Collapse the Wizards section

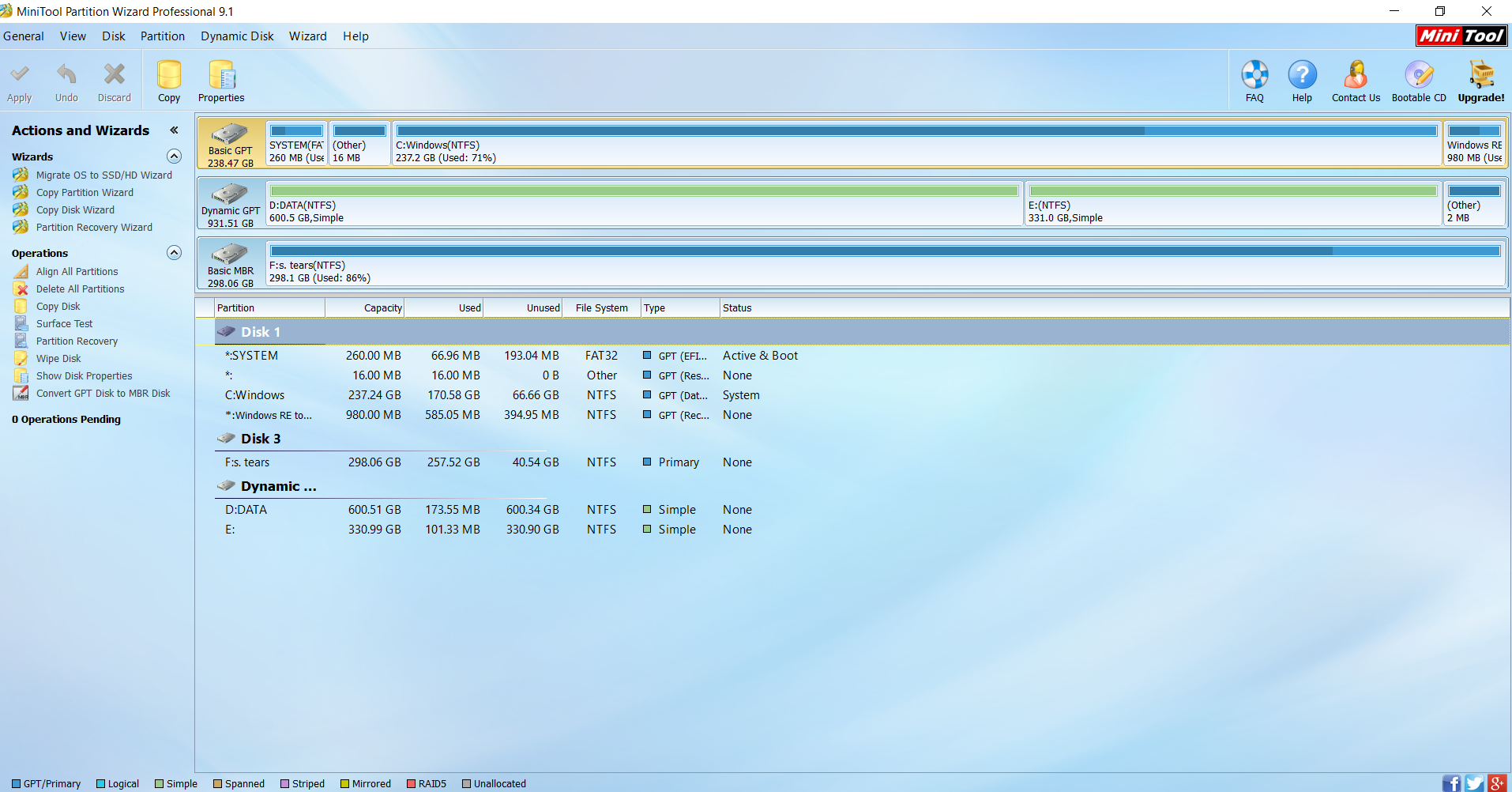pos(175,157)
